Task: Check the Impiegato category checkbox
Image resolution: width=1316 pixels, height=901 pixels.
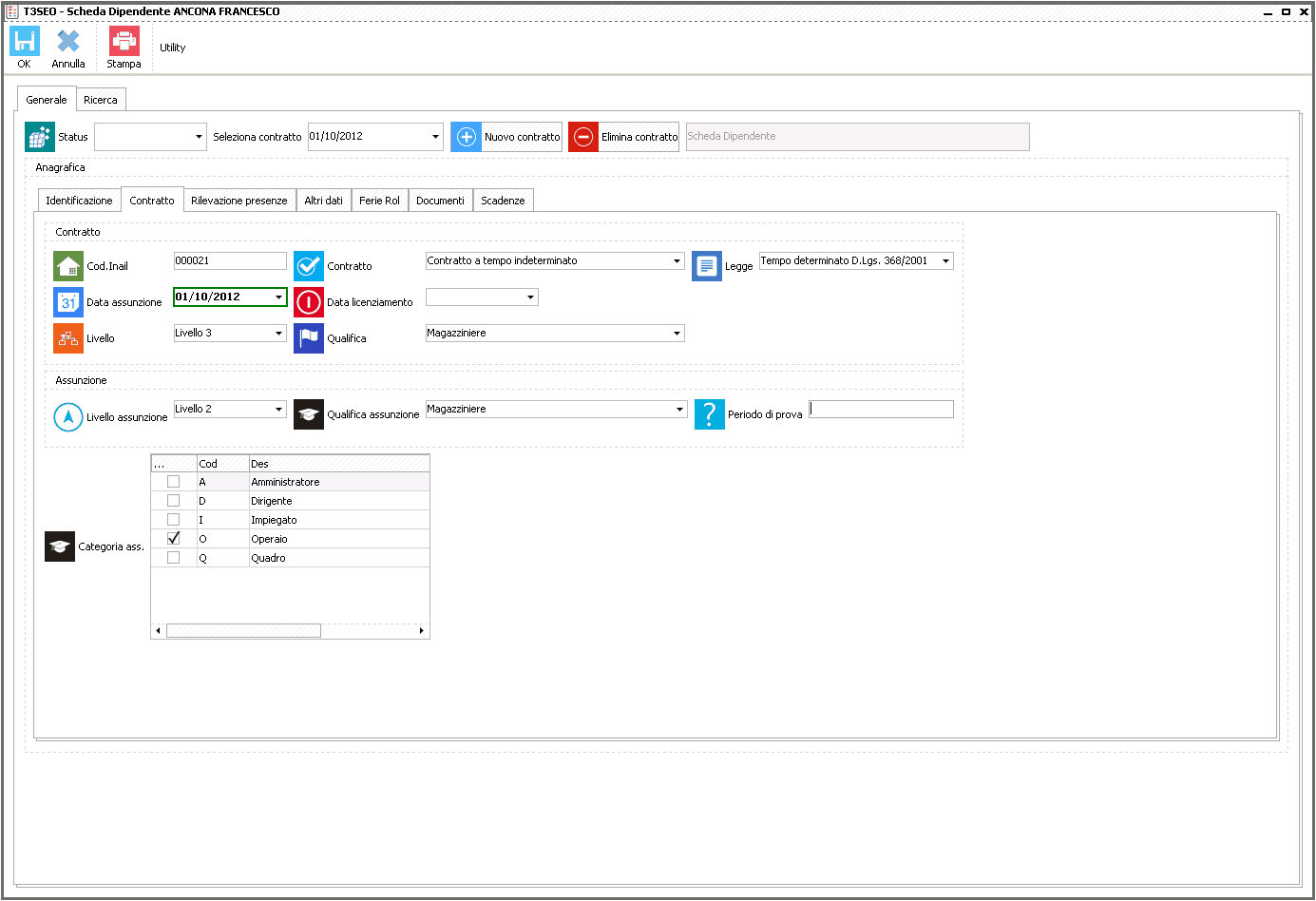Action: pos(173,520)
